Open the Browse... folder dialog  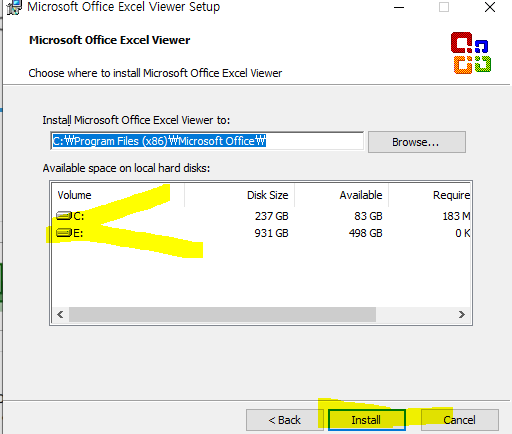tap(417, 142)
